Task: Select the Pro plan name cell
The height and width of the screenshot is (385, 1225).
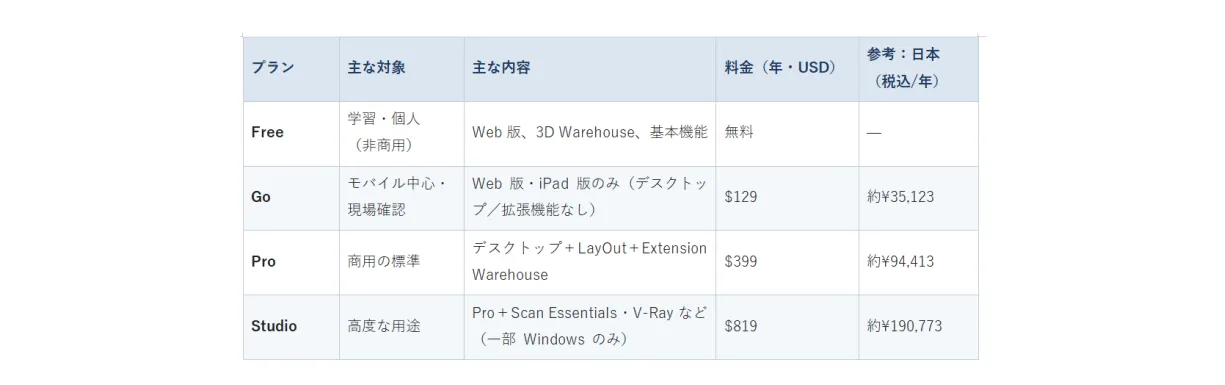Action: click(x=291, y=262)
